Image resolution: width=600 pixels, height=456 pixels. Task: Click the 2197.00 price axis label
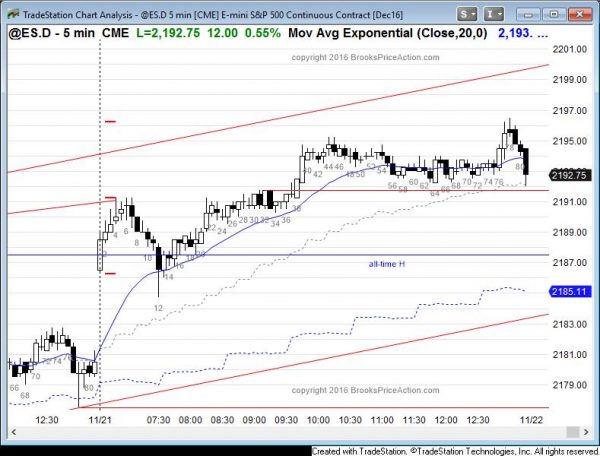coord(569,111)
